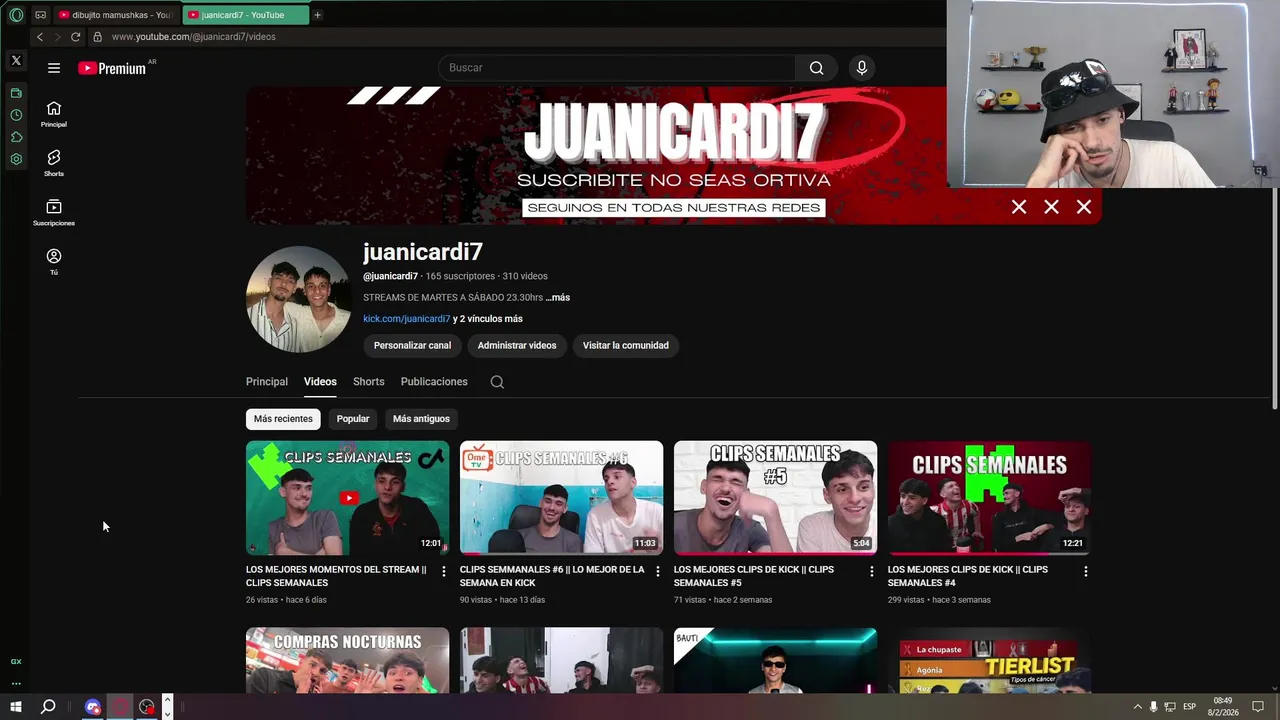Open the kick.com/juanicardi7 link

[x=407, y=319]
